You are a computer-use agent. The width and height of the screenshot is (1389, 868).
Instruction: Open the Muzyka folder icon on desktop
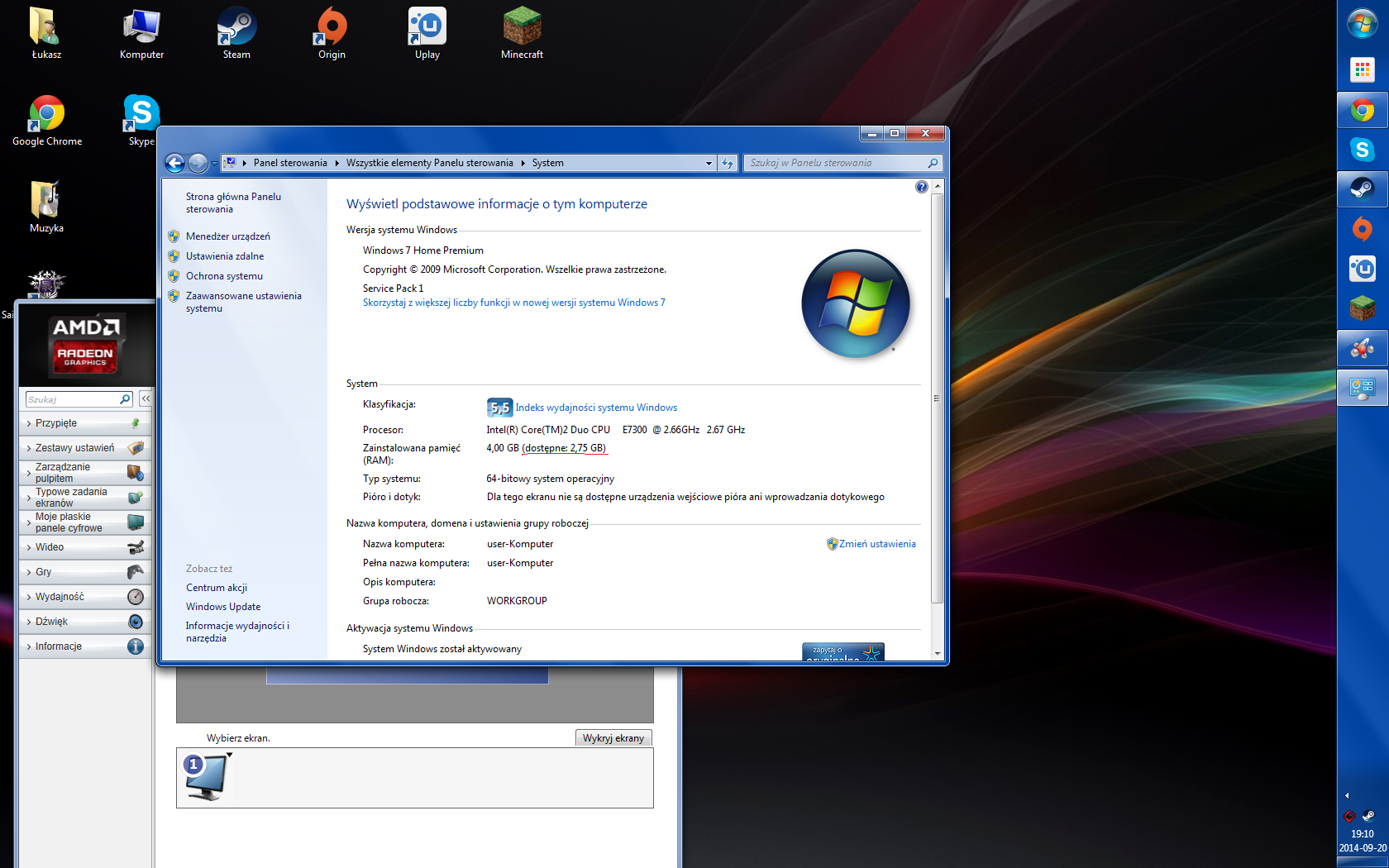click(x=46, y=207)
